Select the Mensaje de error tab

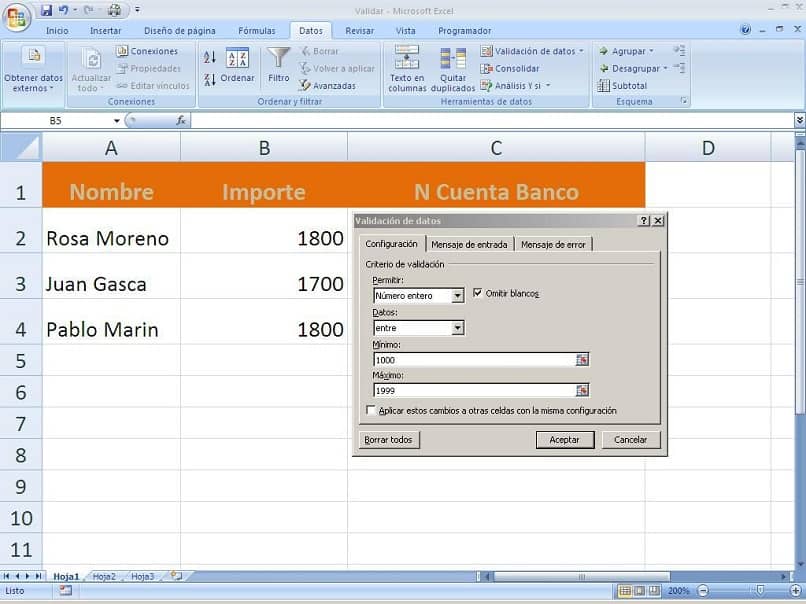click(x=554, y=245)
